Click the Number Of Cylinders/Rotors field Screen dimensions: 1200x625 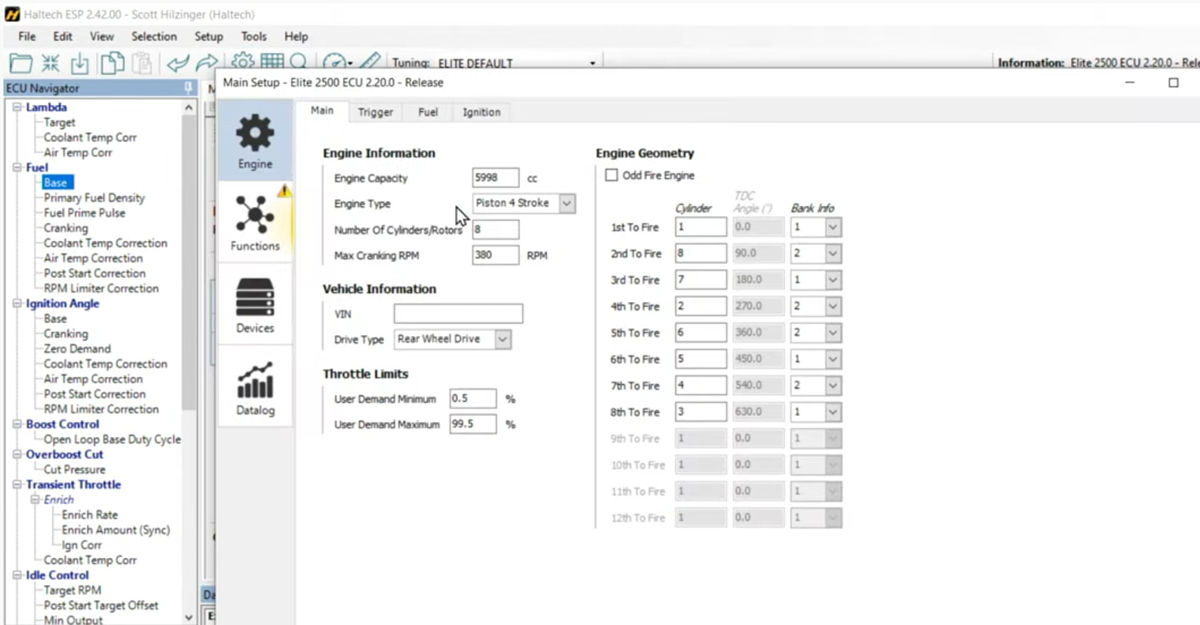[x=496, y=230]
